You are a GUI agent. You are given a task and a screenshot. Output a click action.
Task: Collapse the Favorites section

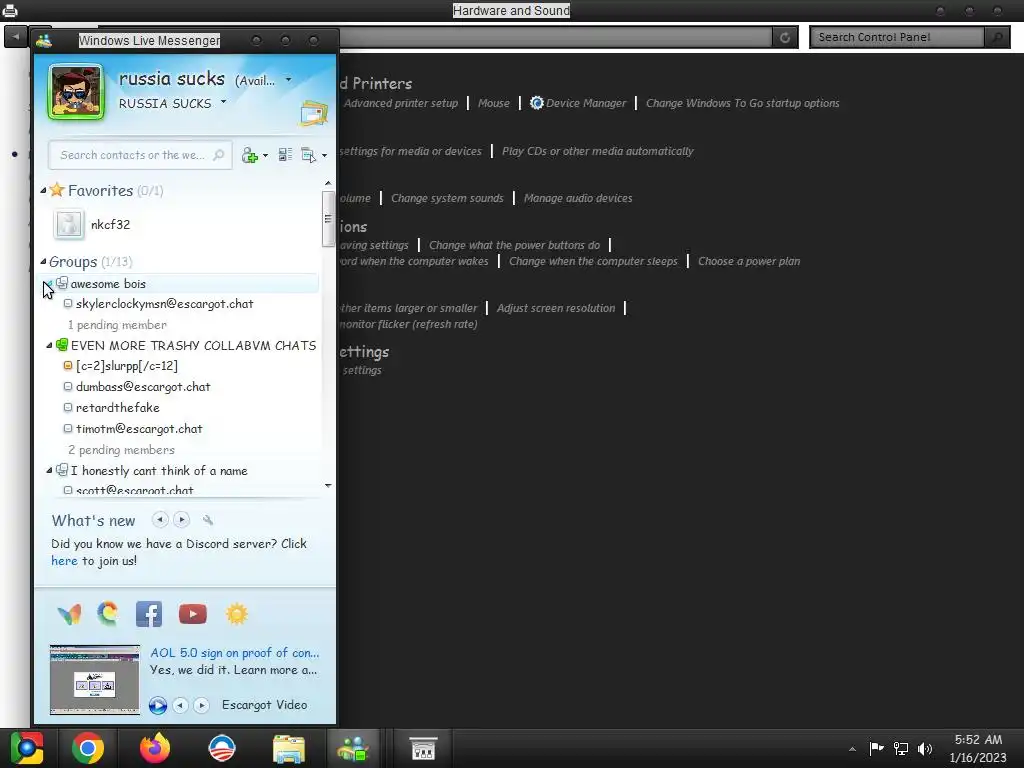click(43, 191)
